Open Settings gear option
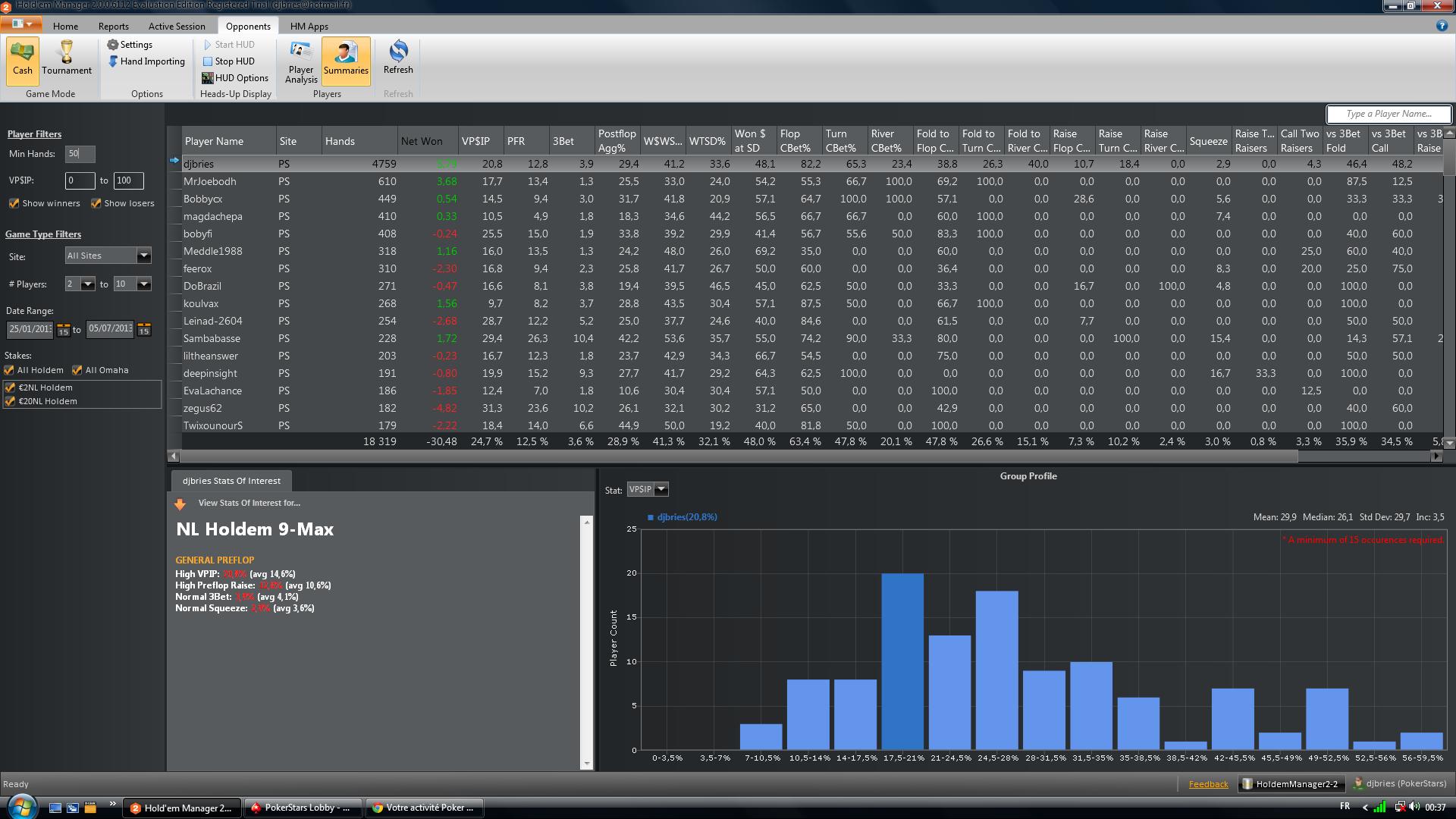Screen dimensions: 1456x819 click(x=130, y=45)
